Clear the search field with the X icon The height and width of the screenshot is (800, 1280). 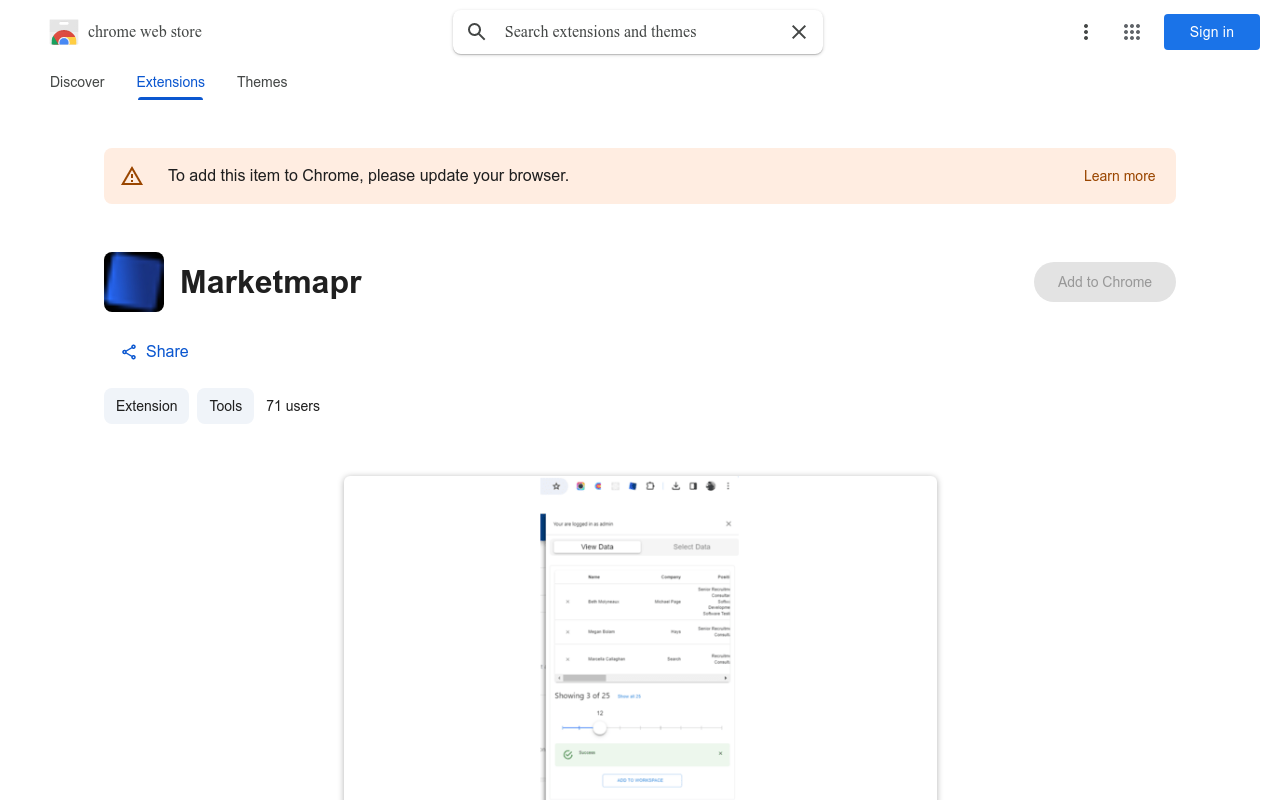coord(799,32)
